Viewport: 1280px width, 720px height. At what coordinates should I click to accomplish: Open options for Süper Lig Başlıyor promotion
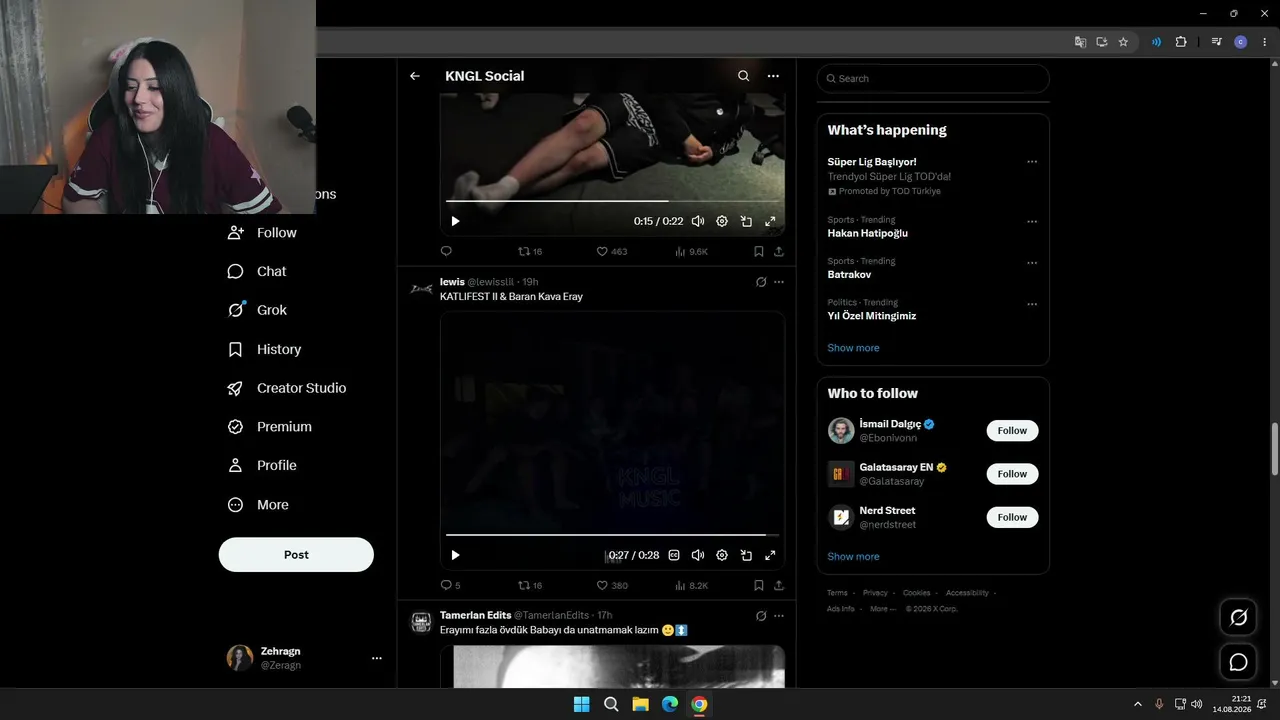[1032, 162]
